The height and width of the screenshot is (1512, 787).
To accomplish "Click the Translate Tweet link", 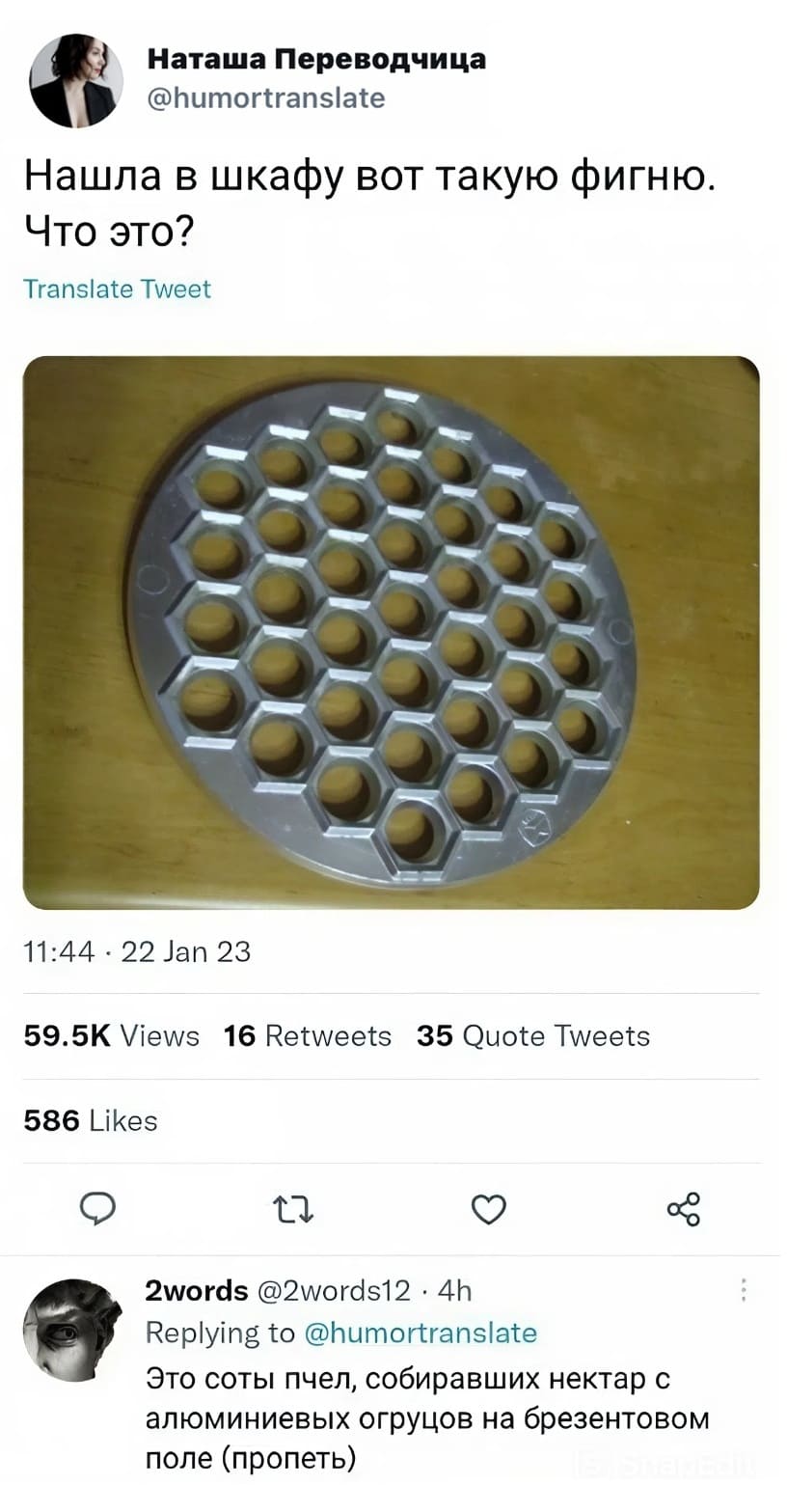I will pos(117,289).
